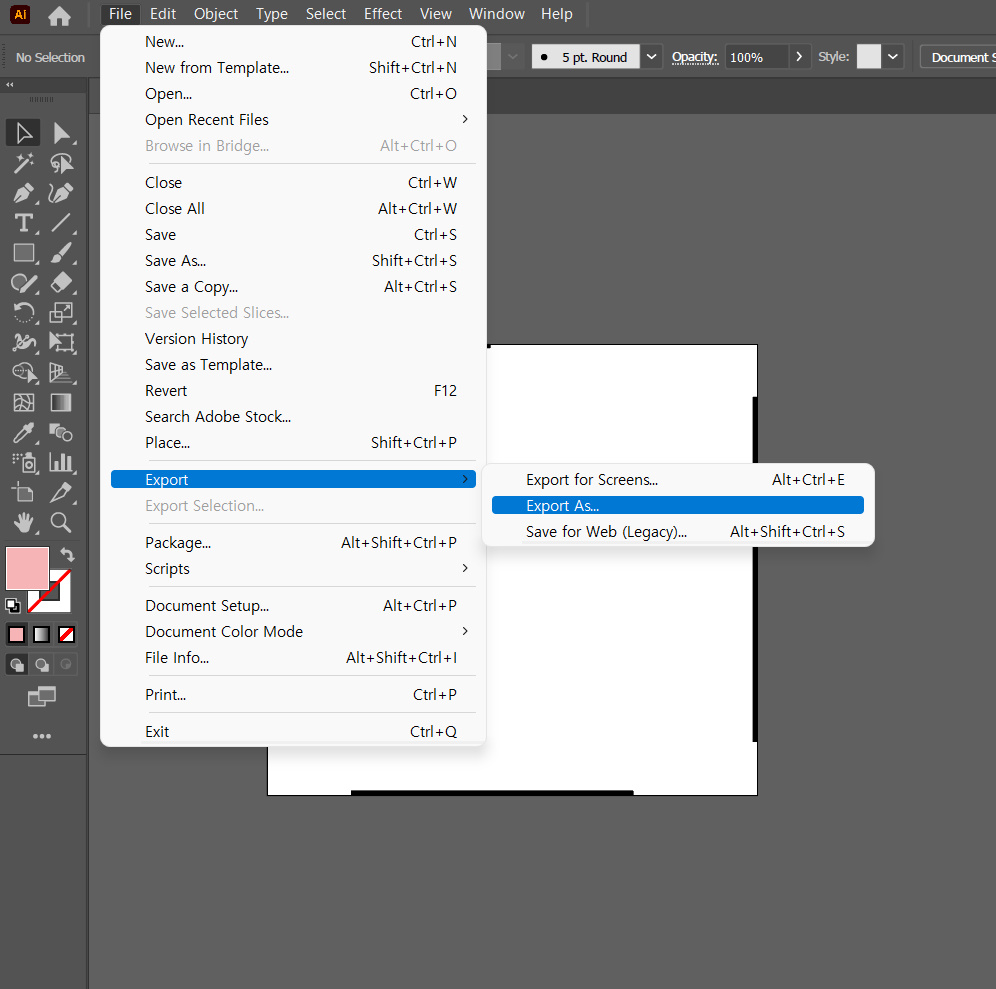Click Change Screen Mode icon
Screen dimensions: 996x989
point(42,697)
